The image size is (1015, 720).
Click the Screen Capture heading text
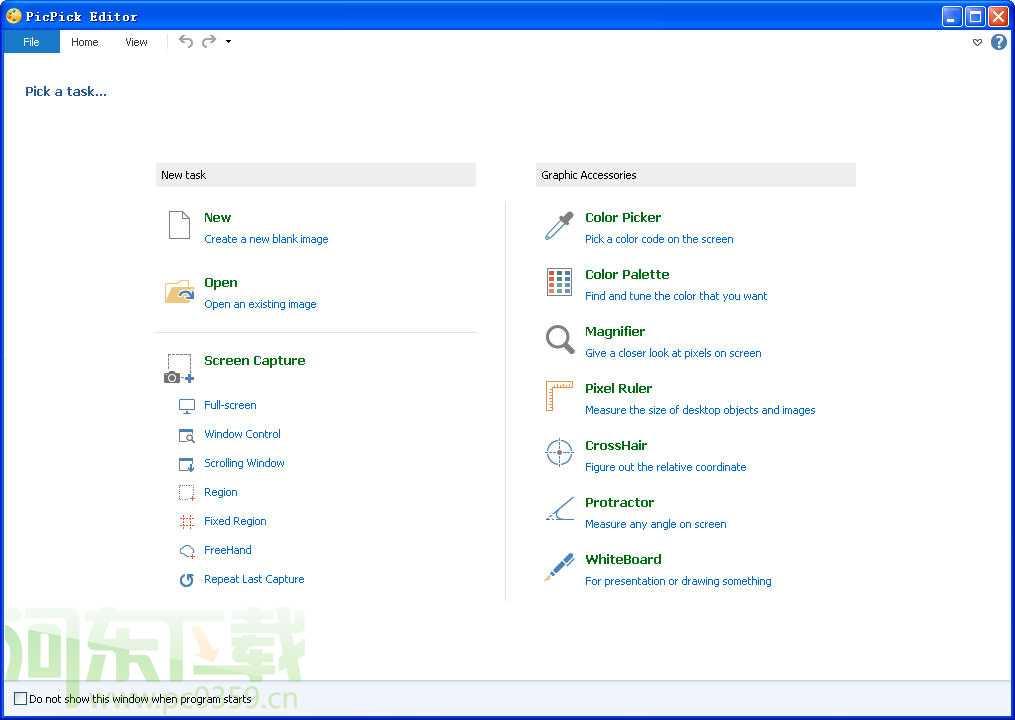(x=254, y=361)
